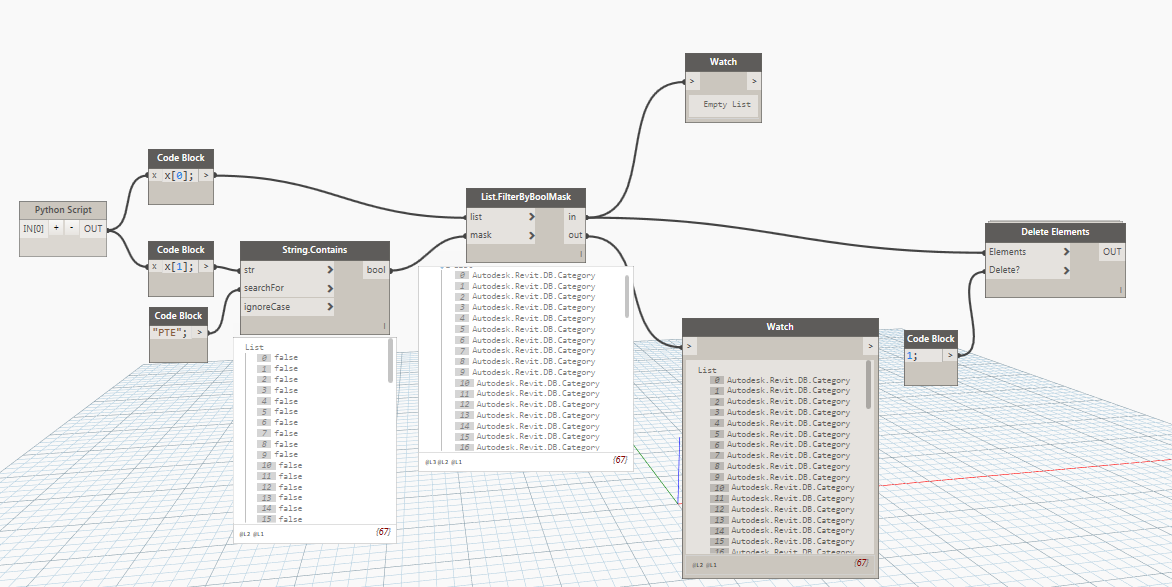This screenshot has width=1172, height=587.
Task: Select the str input port on String.Contains
Action: tap(288, 270)
